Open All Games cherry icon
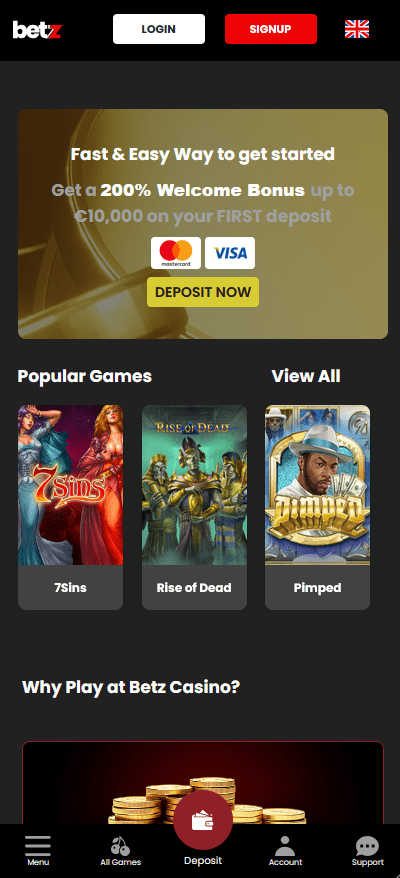The height and width of the screenshot is (878, 400). tap(120, 846)
